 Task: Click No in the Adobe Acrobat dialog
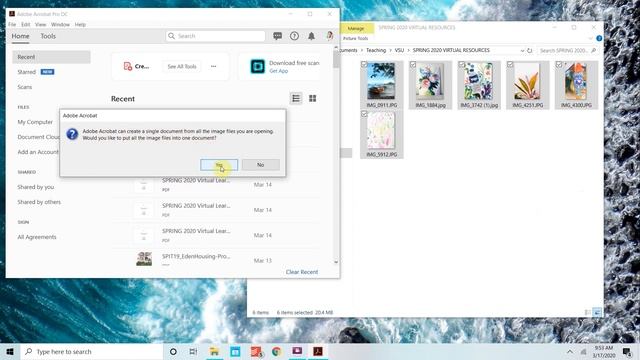coord(260,165)
